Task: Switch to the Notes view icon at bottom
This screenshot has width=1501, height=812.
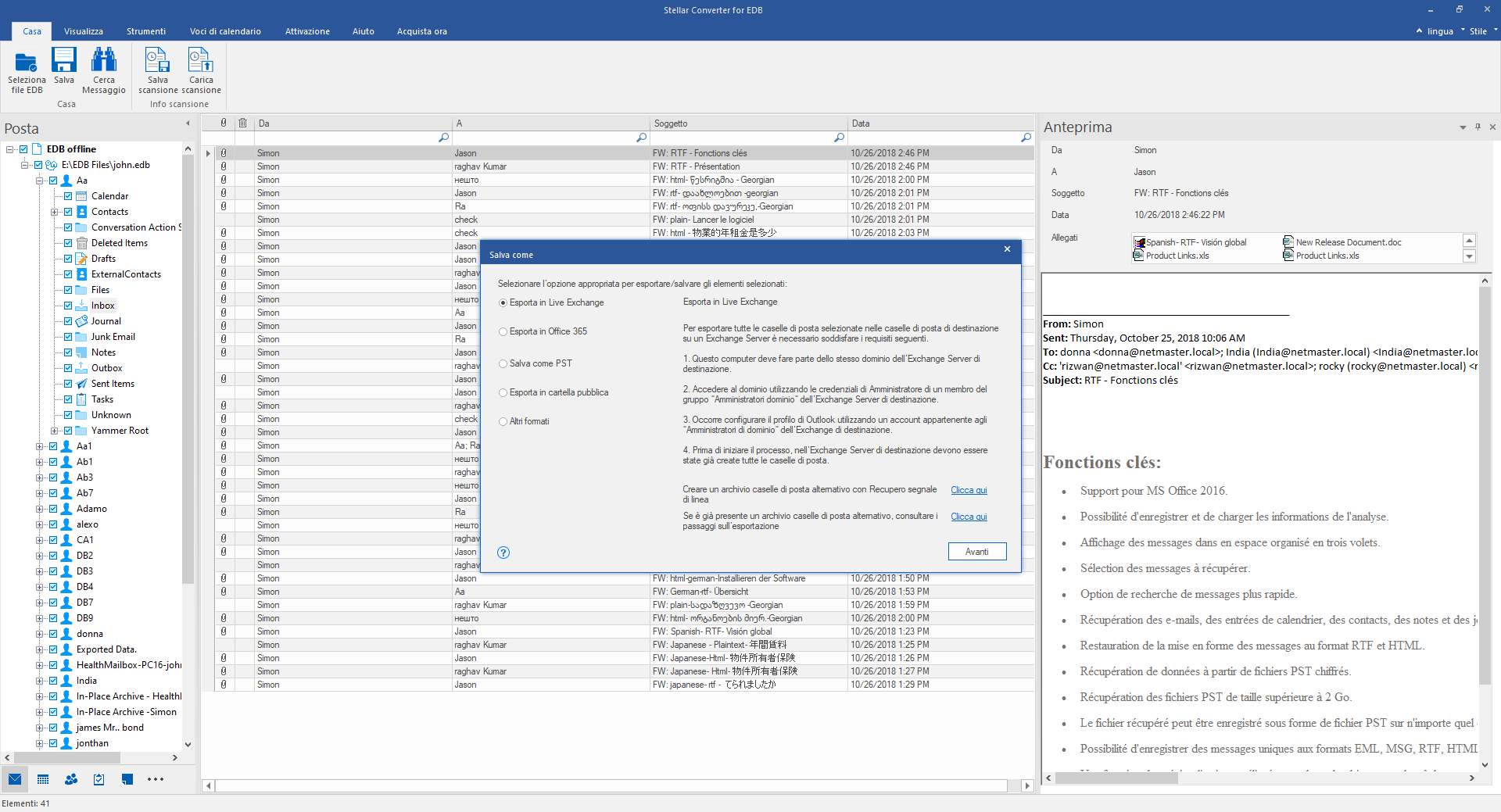Action: 127,779
